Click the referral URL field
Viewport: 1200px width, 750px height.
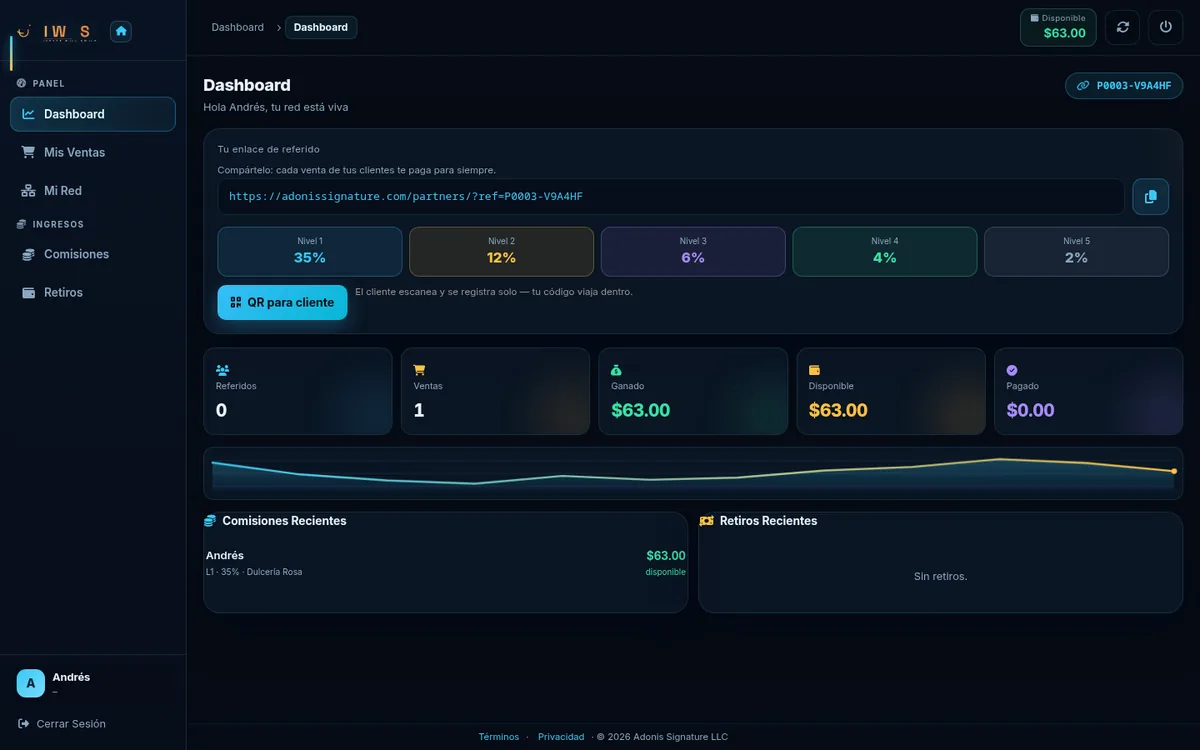pyautogui.click(x=671, y=196)
